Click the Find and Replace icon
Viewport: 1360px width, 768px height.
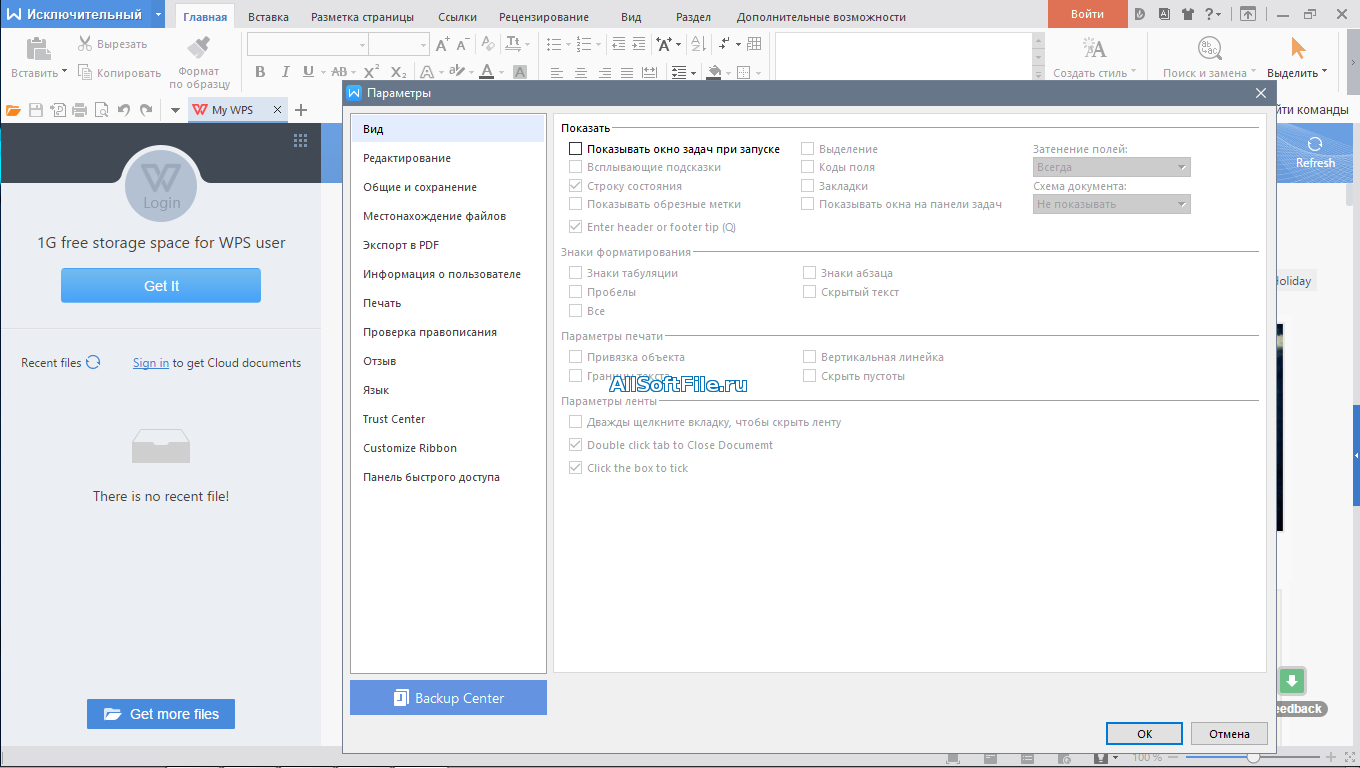1210,48
